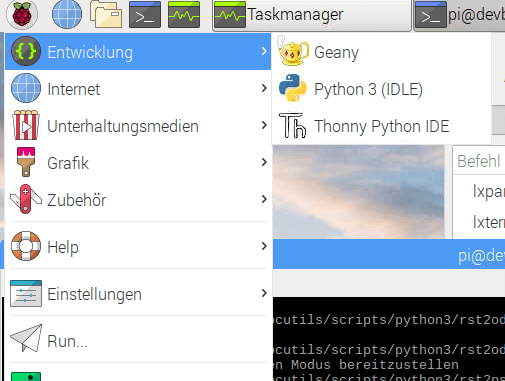Viewport: 505px width, 381px height.
Task: Select the Entwicklung menu category
Action: [x=138, y=52]
